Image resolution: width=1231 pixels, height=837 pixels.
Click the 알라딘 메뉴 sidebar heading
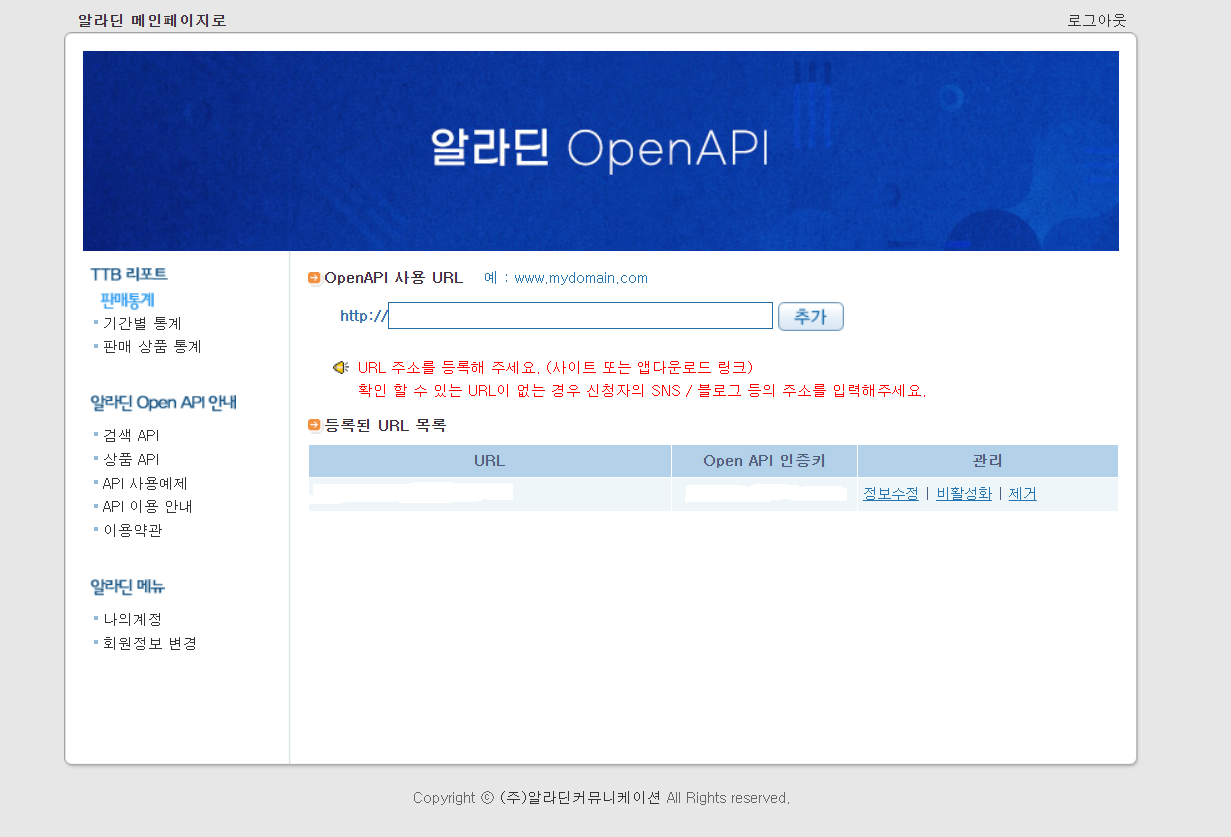(x=128, y=587)
